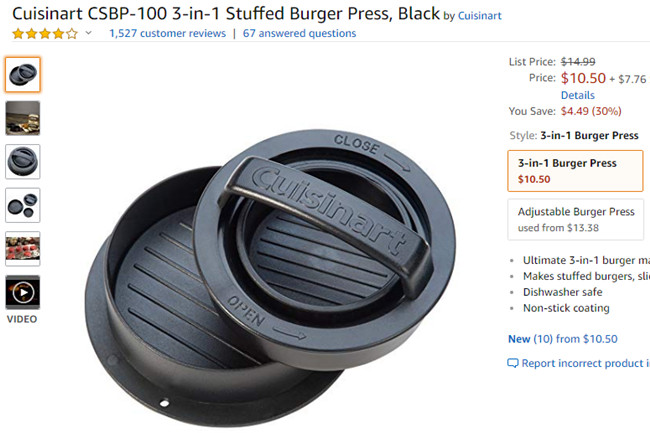This screenshot has width=650, height=433.
Task: Open the 67 answered questions link
Action: pyautogui.click(x=299, y=34)
